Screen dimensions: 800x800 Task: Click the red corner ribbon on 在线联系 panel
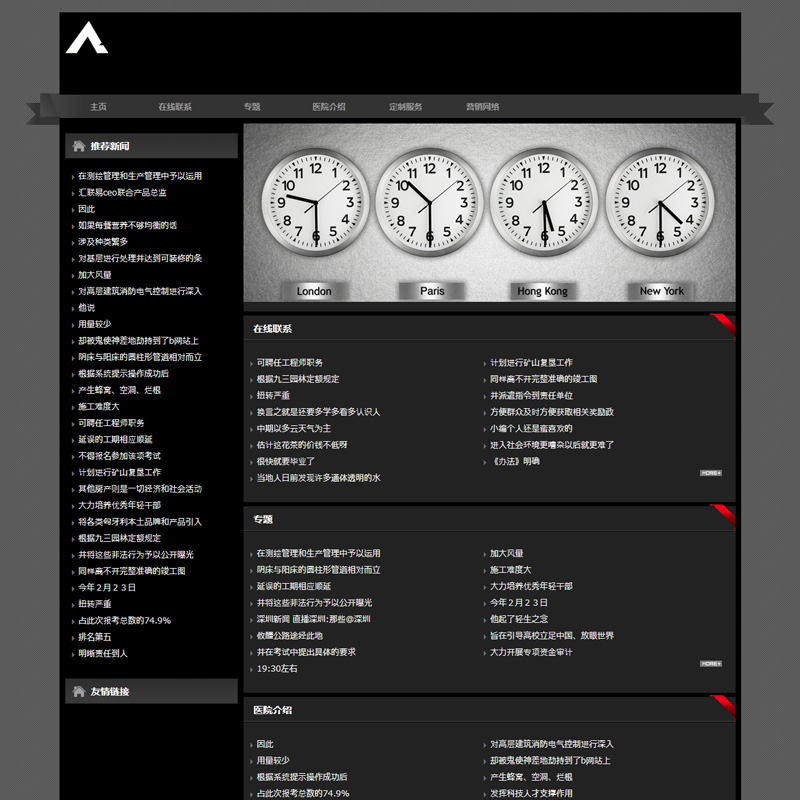(724, 325)
